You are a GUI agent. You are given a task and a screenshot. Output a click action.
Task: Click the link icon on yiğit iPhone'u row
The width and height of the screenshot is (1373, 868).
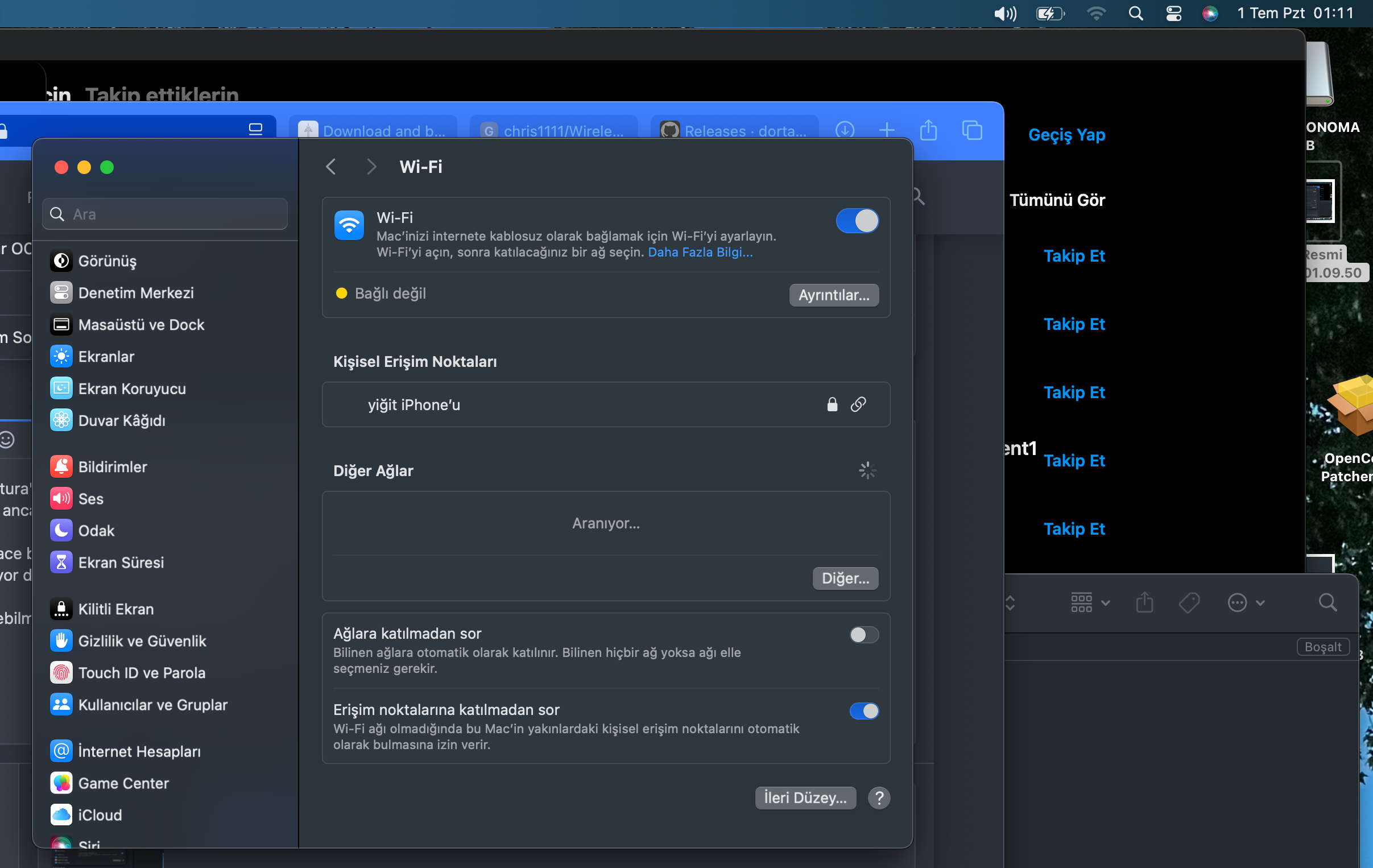pyautogui.click(x=858, y=404)
